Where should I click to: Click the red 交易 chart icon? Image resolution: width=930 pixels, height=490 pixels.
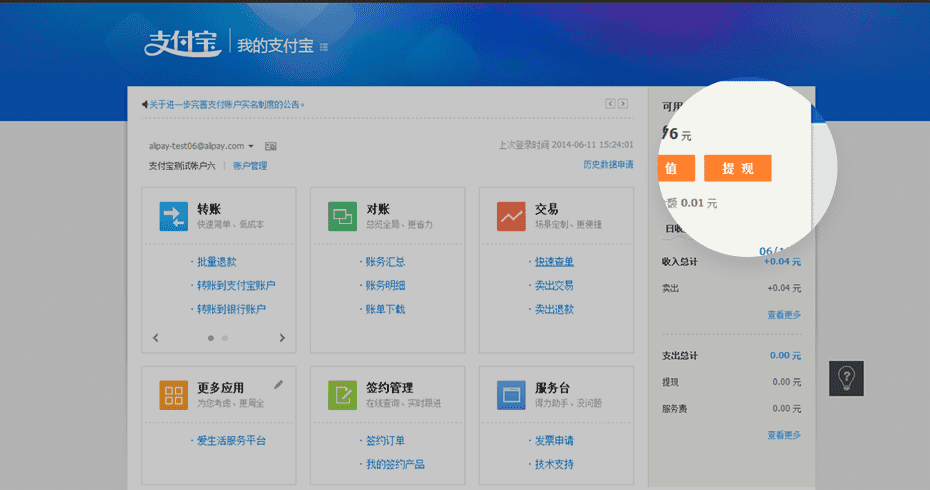(511, 216)
